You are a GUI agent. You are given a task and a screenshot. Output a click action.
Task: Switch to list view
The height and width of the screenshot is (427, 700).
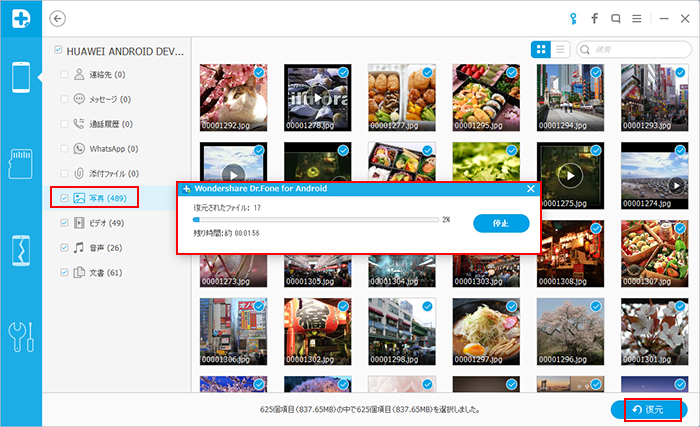(x=560, y=48)
